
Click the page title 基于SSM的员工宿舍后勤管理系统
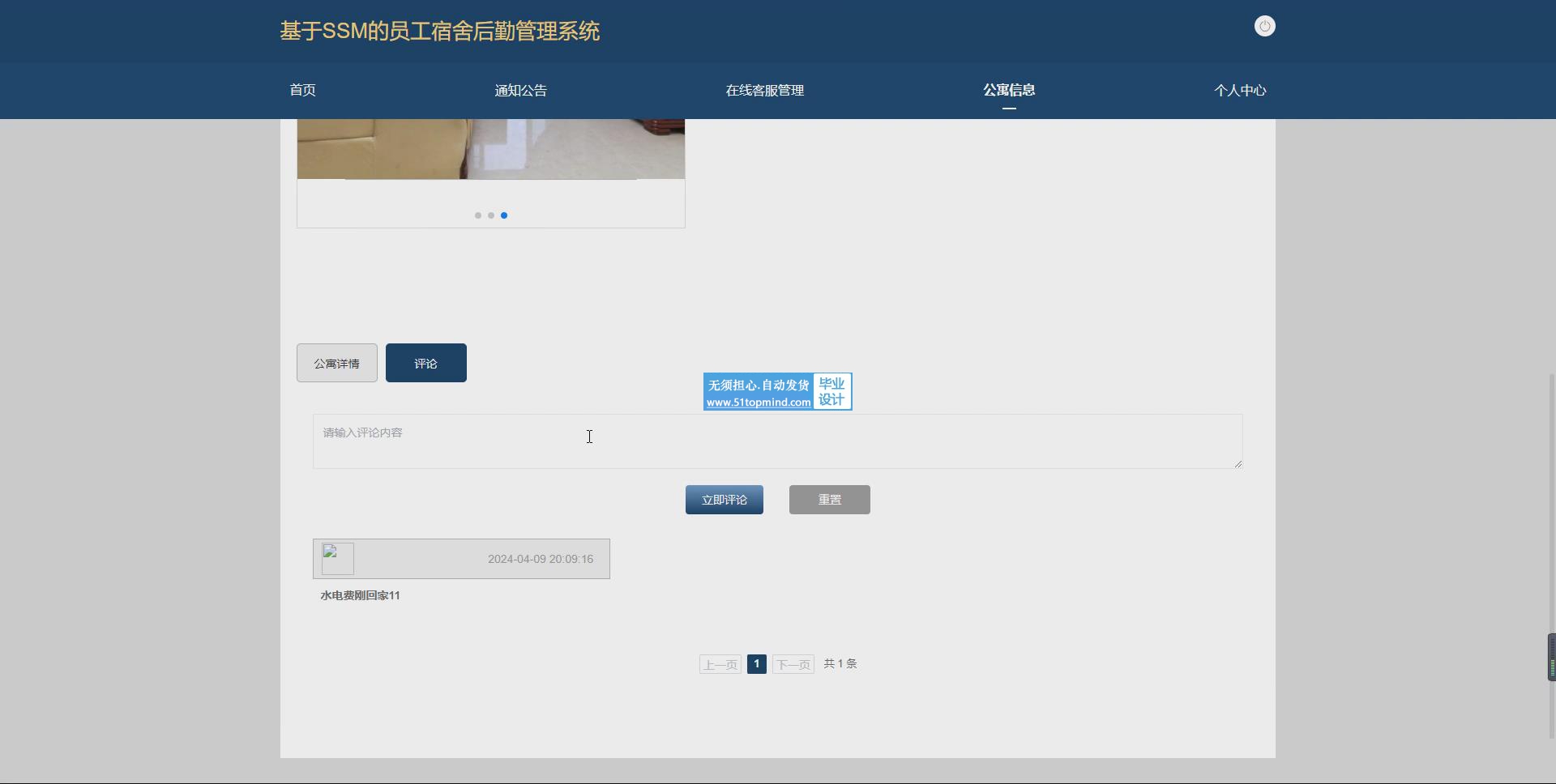coord(440,32)
